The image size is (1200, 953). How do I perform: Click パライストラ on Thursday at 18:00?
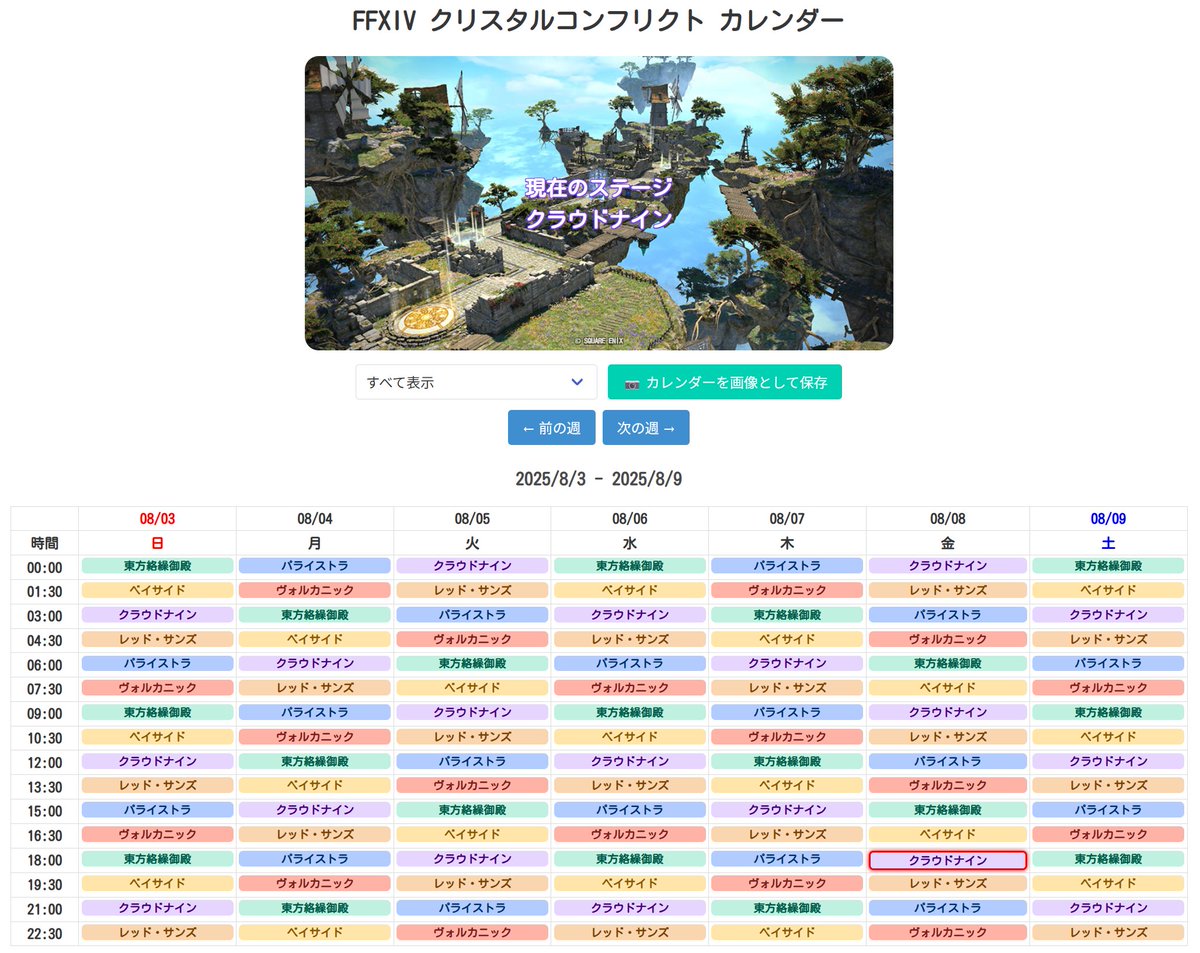point(787,859)
